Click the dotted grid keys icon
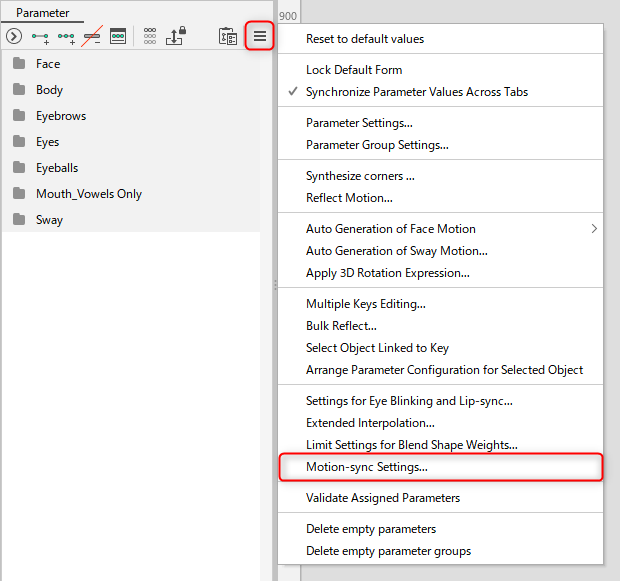This screenshot has height=581, width=620. click(150, 36)
